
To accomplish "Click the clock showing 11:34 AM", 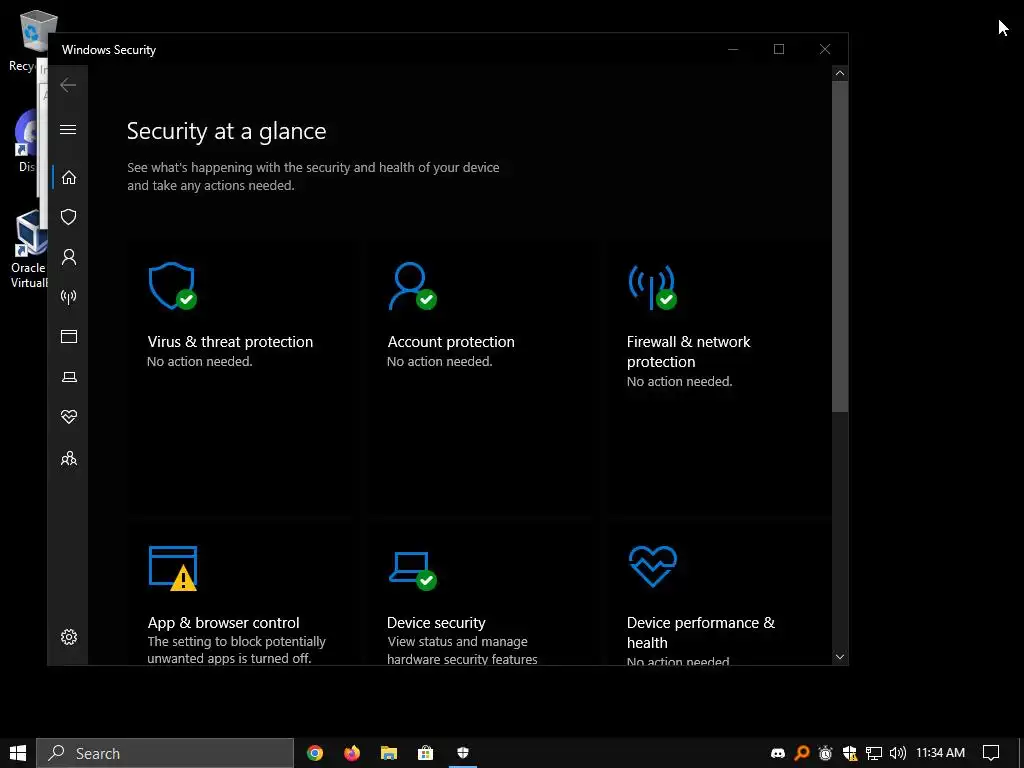I will click(x=940, y=753).
